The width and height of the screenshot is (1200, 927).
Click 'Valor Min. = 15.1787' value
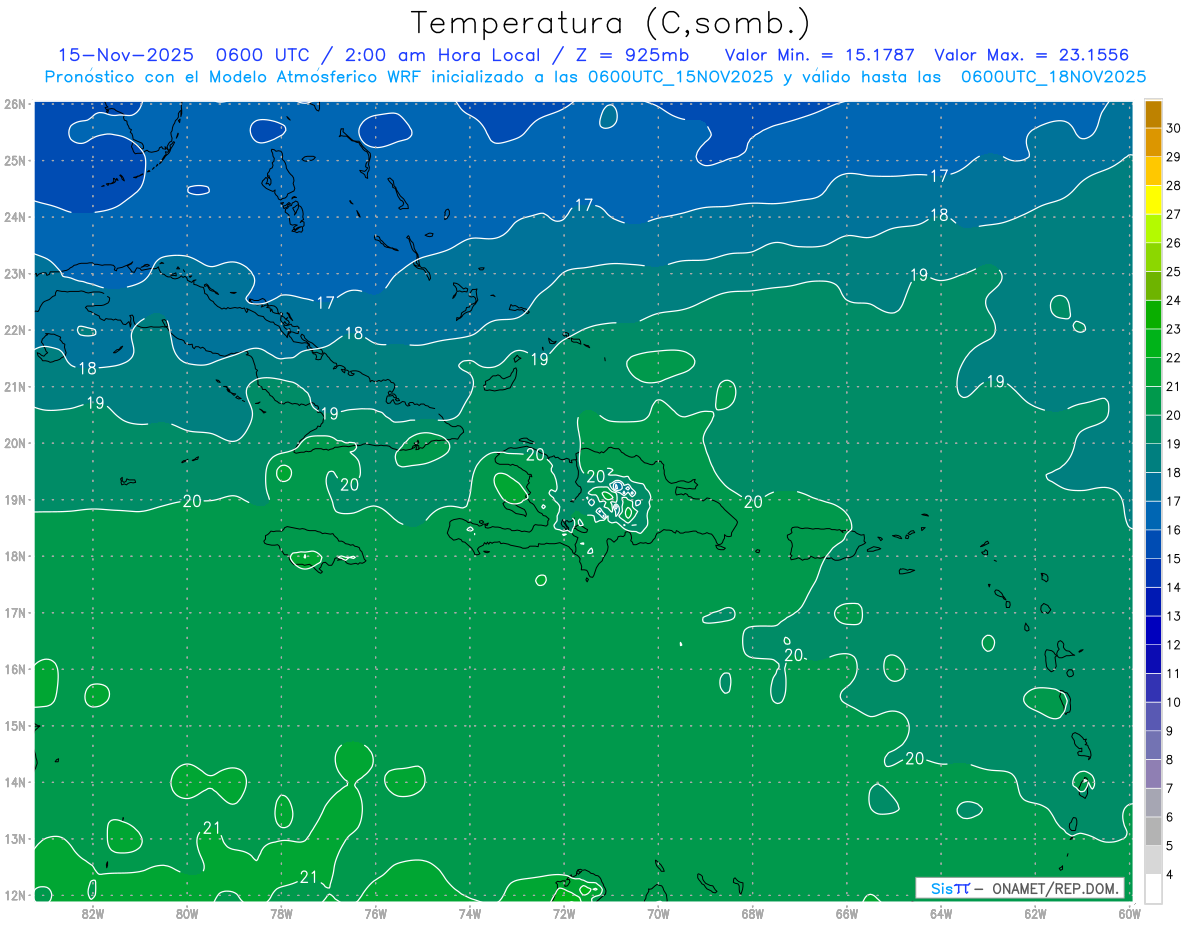tap(820, 55)
